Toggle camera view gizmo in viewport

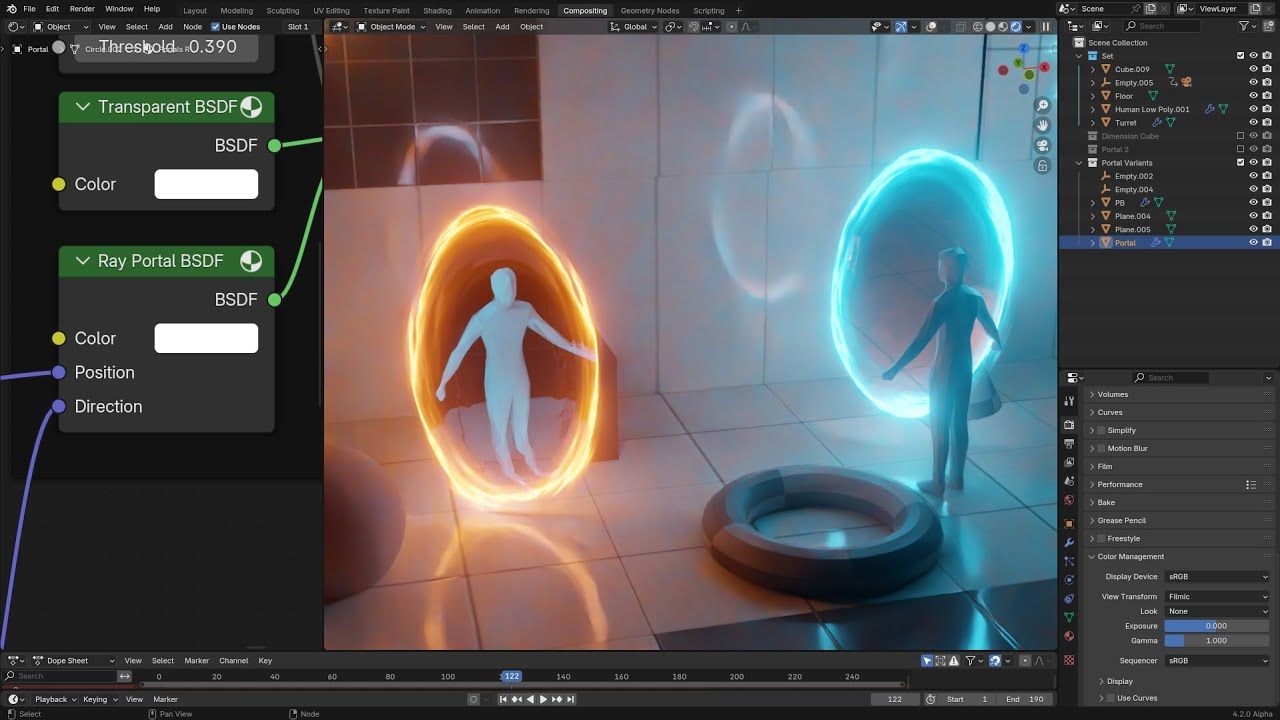(1042, 145)
